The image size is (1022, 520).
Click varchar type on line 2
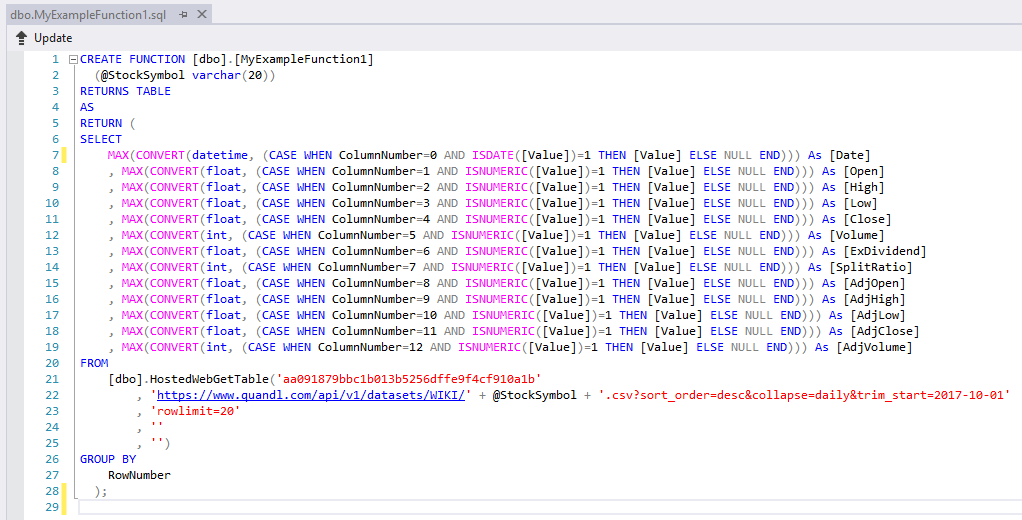[x=216, y=75]
